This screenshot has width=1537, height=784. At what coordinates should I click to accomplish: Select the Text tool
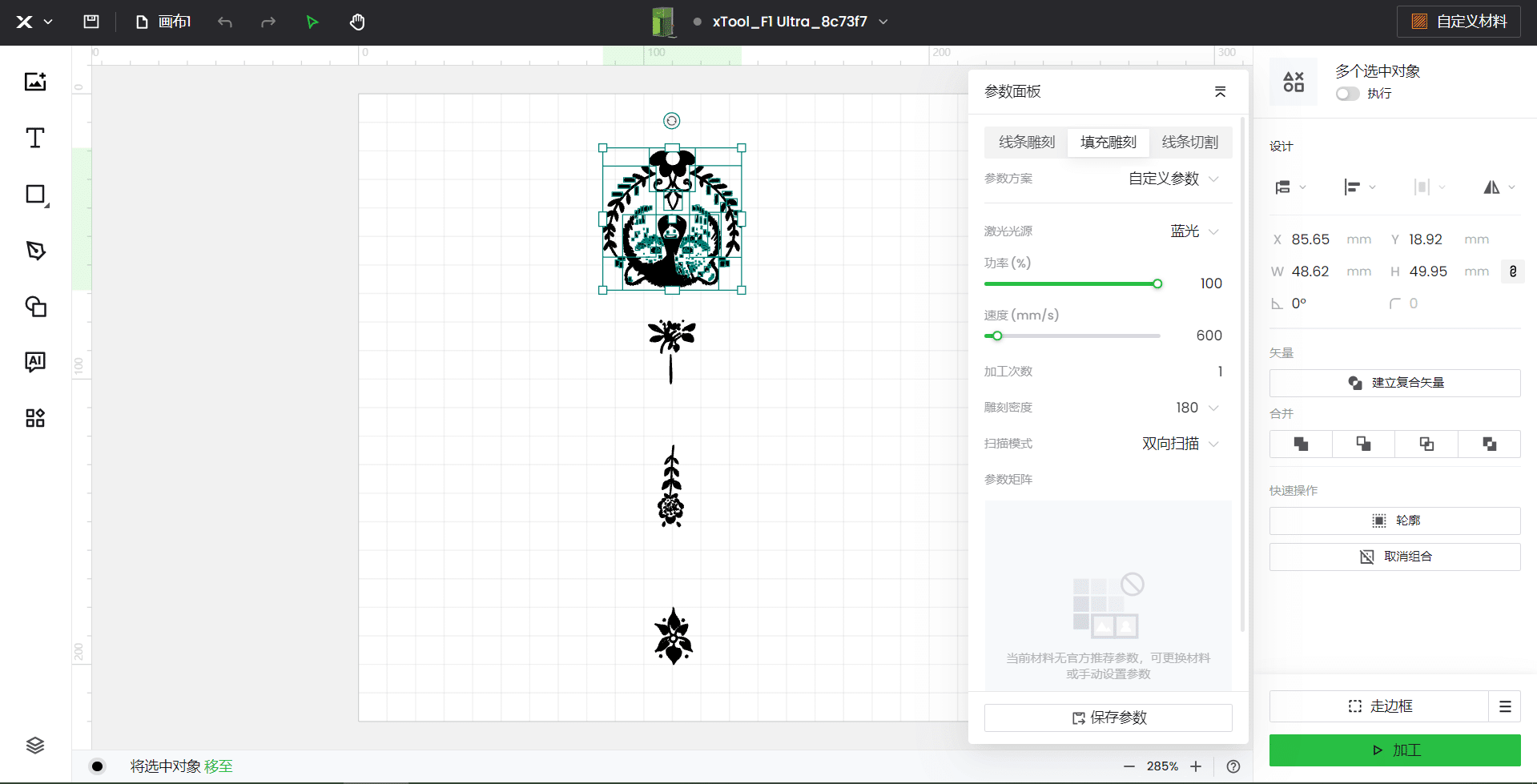[35, 138]
